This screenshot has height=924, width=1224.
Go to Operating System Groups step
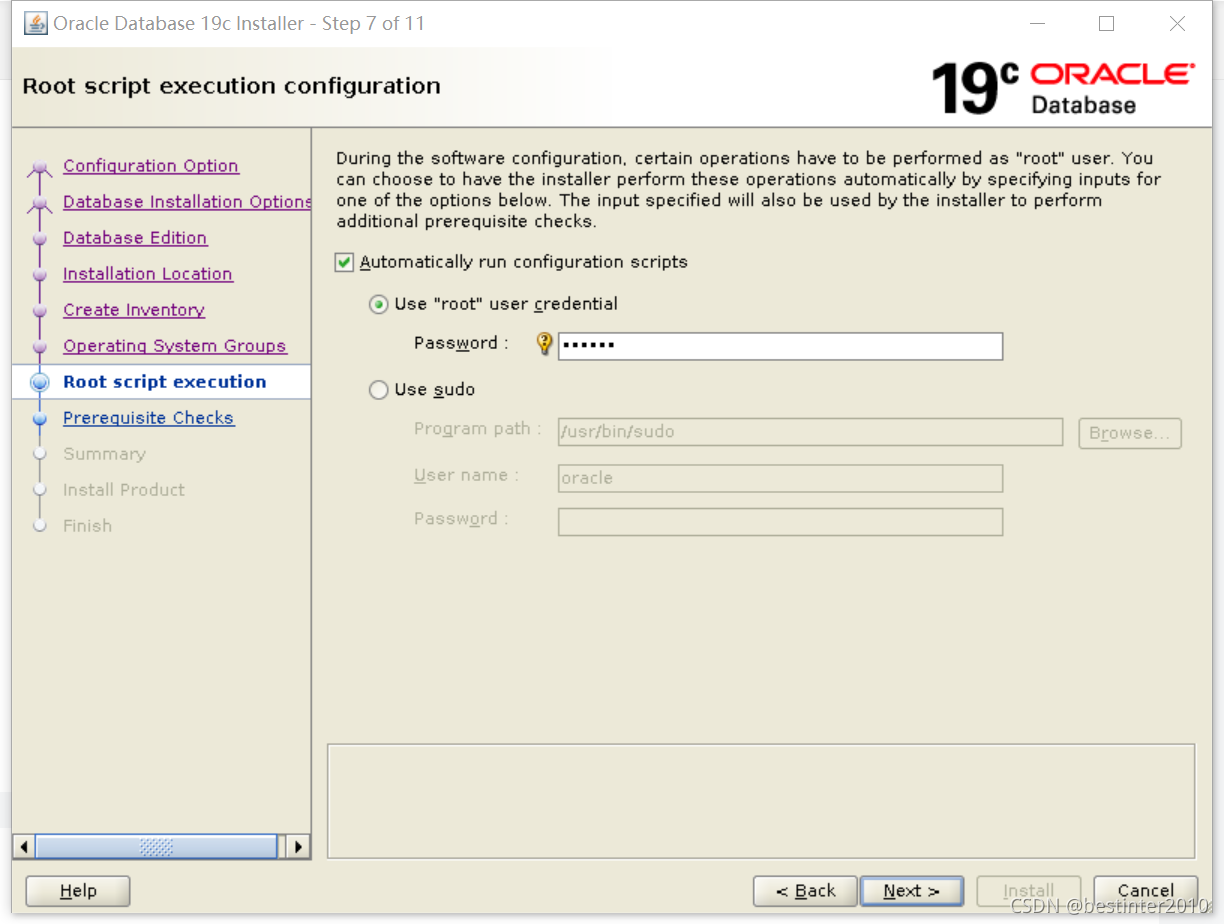[175, 346]
